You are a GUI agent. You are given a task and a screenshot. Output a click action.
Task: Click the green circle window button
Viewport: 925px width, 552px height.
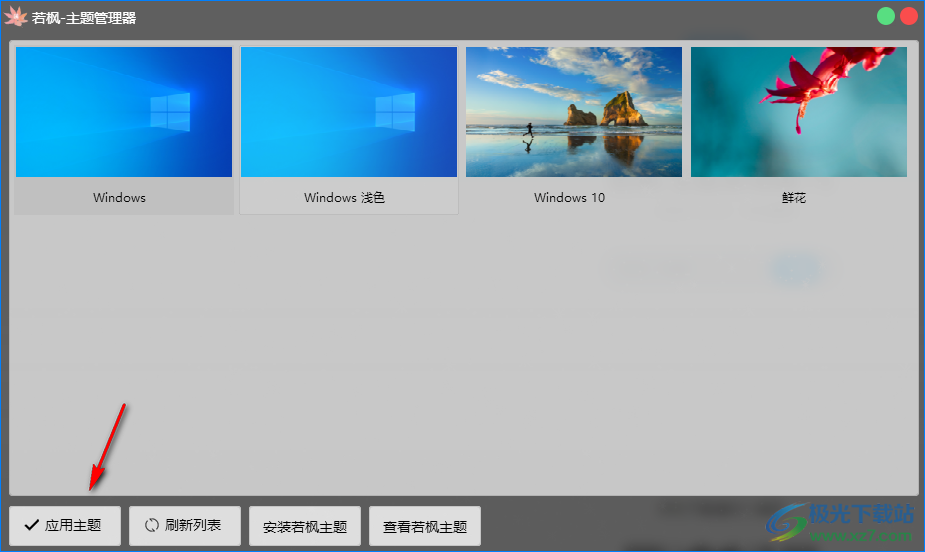click(x=885, y=16)
